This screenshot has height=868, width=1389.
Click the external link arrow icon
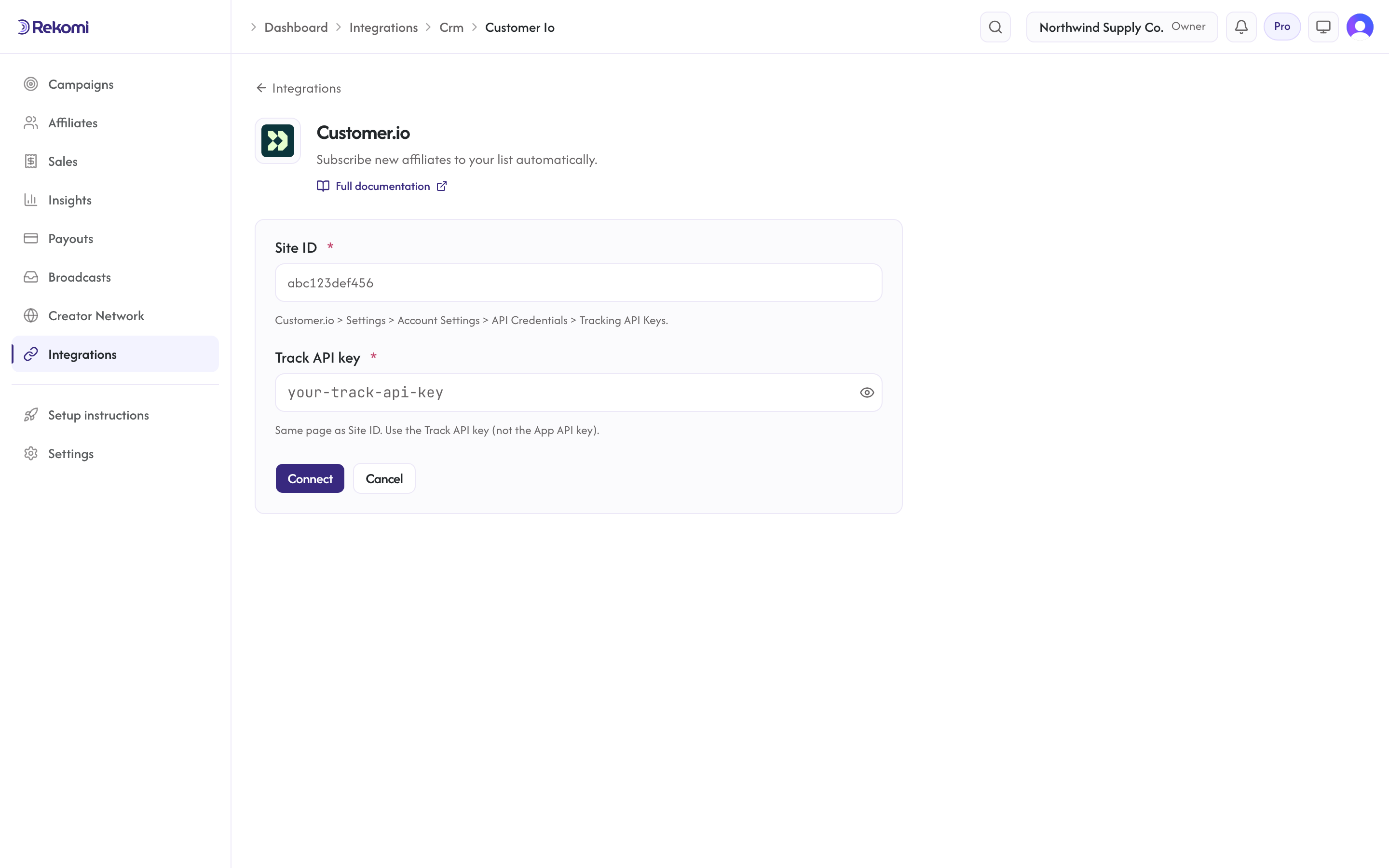tap(441, 186)
